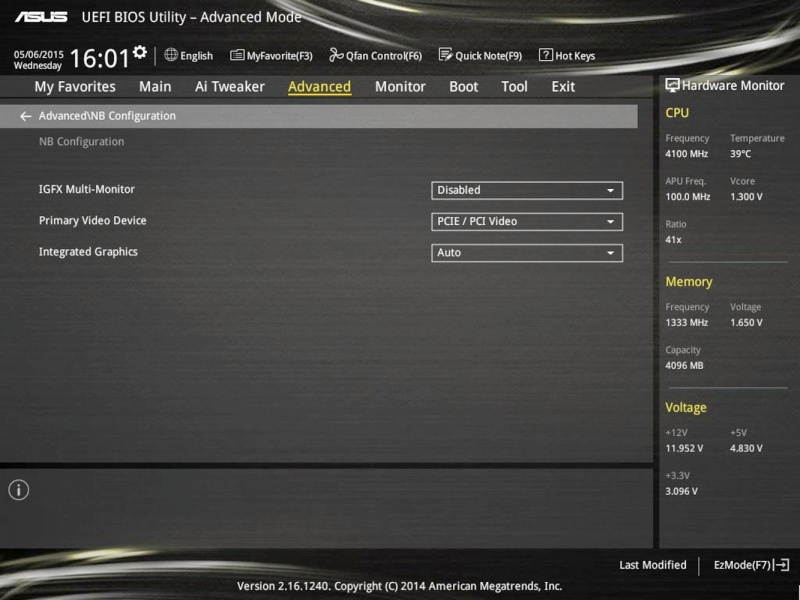This screenshot has width=800, height=600.
Task: Click the globe language icon
Action: (171, 55)
